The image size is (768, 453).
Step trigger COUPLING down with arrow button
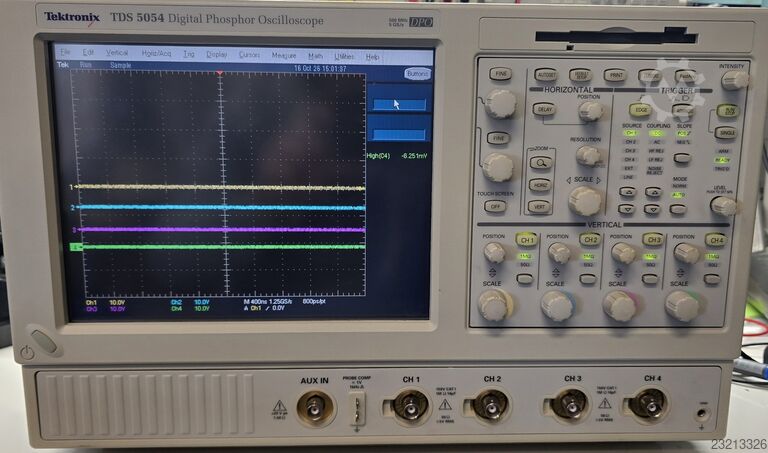point(652,210)
